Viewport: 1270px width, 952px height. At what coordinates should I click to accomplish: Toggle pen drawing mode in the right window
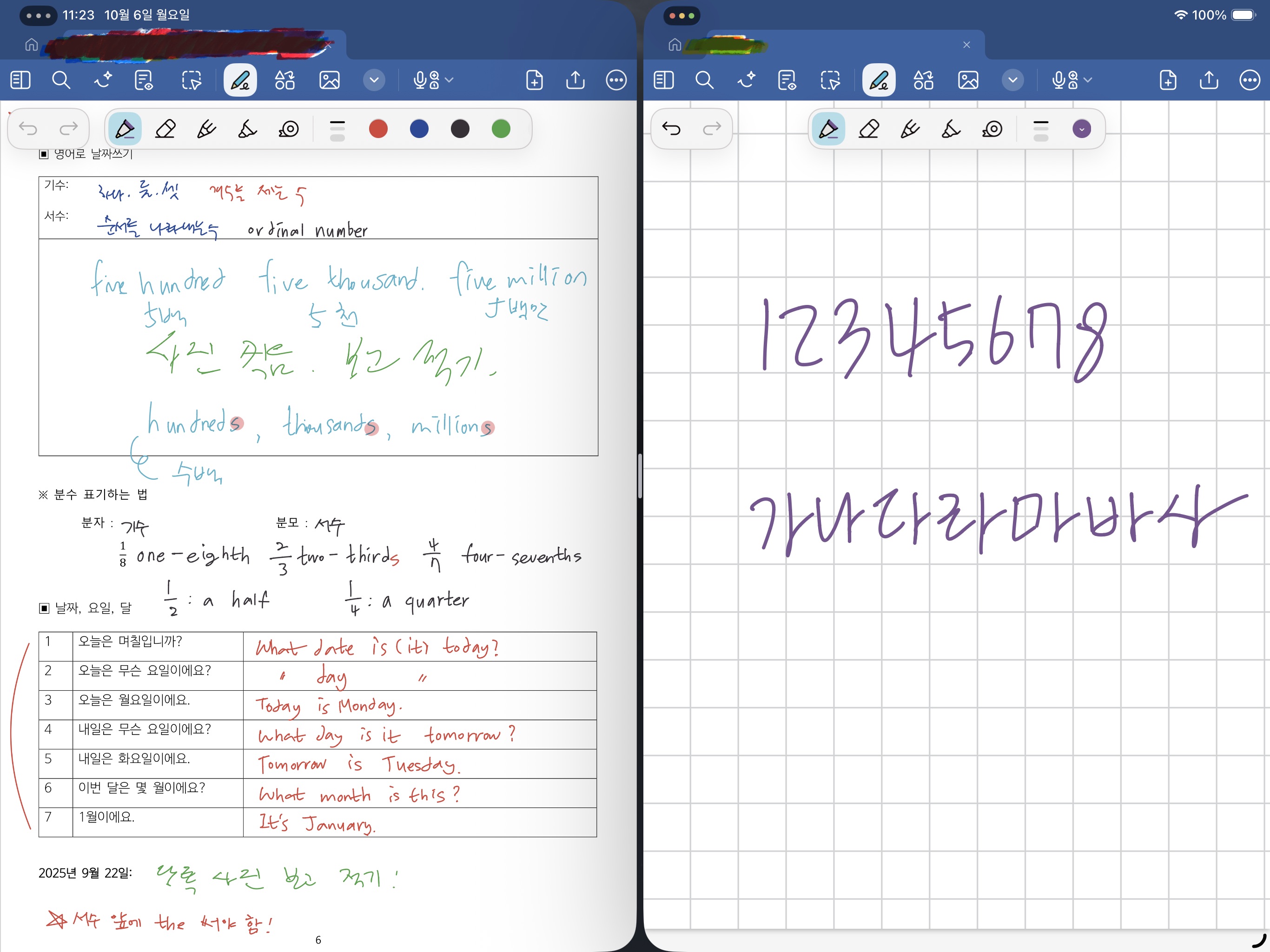coord(879,80)
